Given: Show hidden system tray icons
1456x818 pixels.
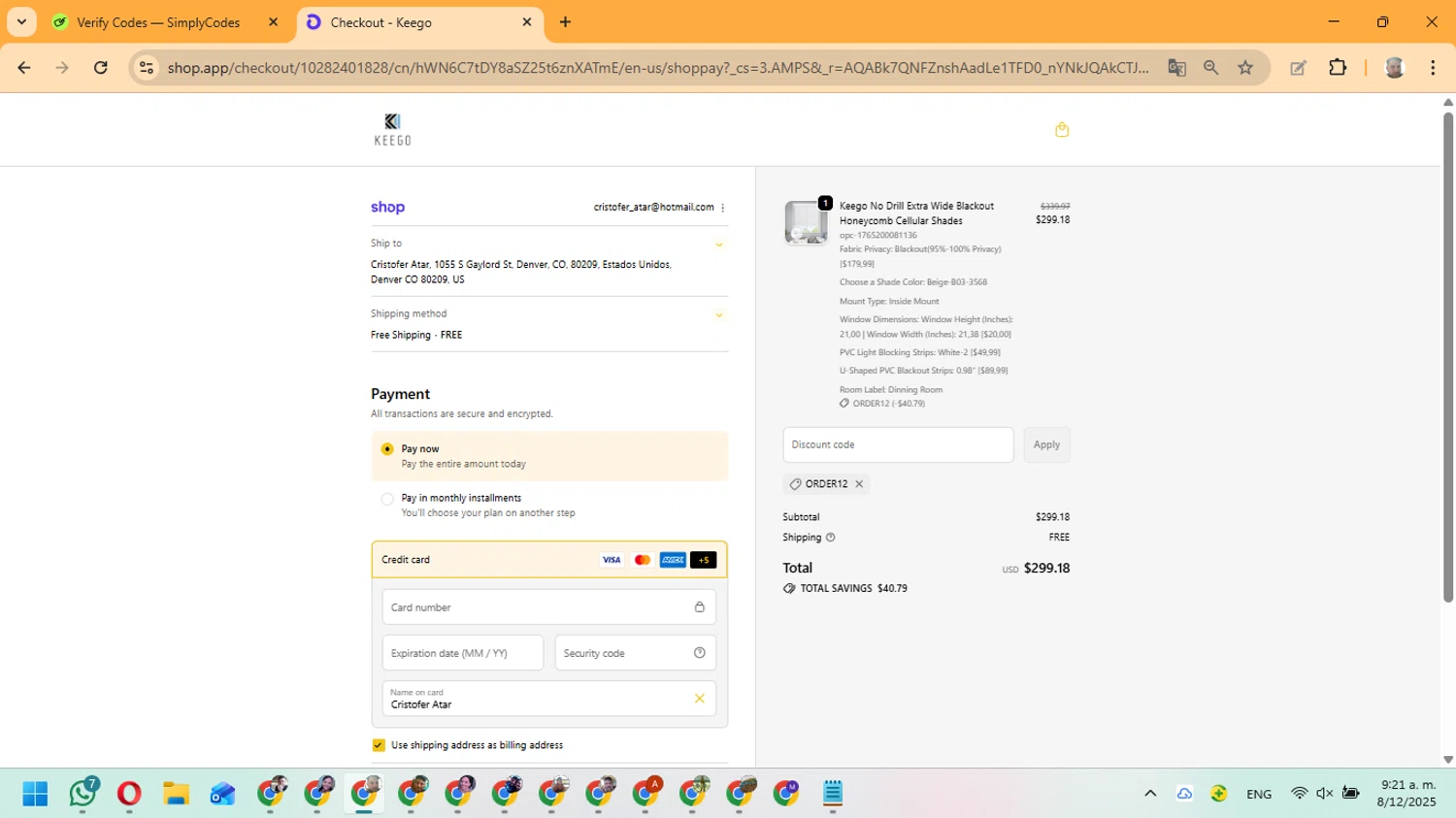Looking at the screenshot, I should (1150, 794).
